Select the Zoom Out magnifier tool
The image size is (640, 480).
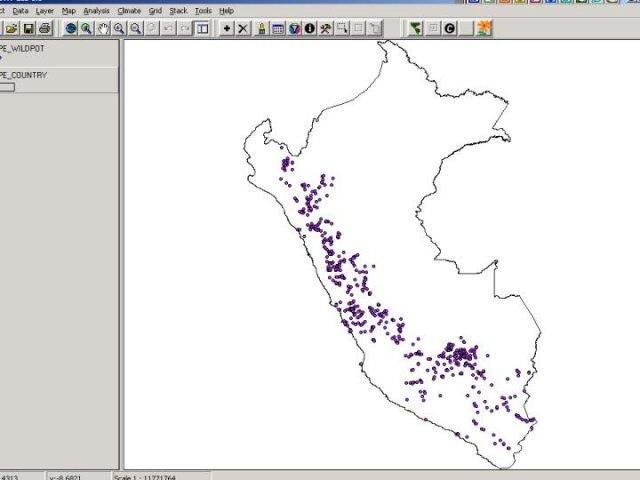point(136,29)
